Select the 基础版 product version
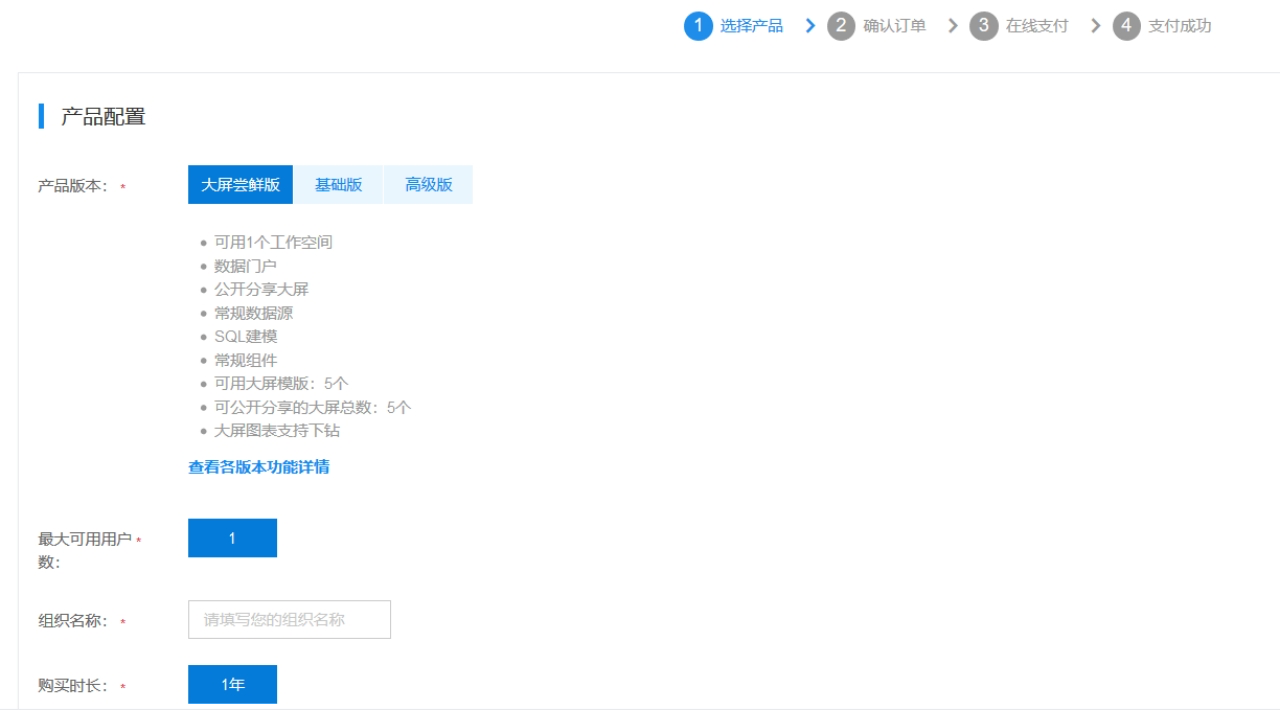 [x=338, y=185]
